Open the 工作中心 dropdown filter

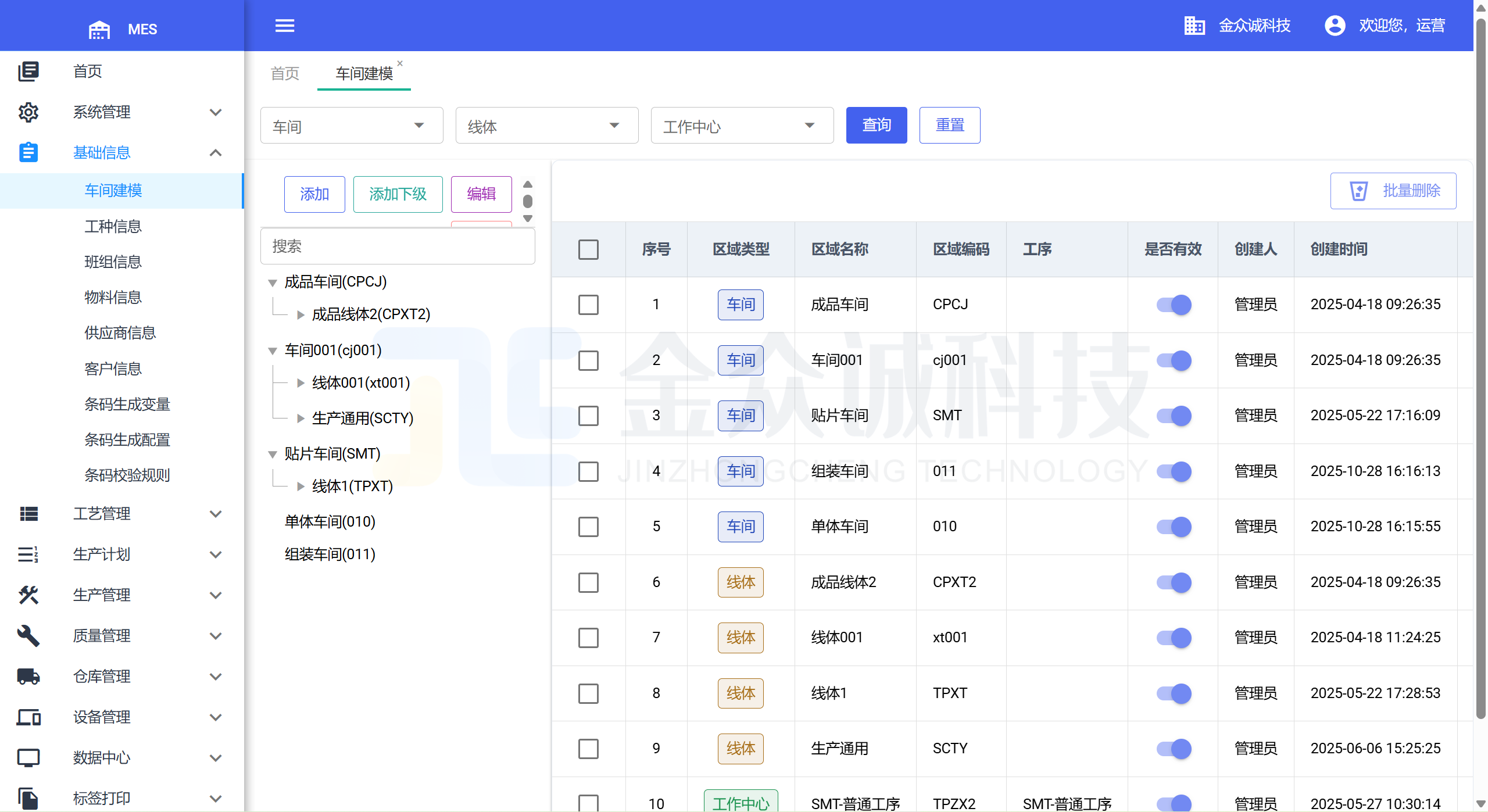click(742, 126)
